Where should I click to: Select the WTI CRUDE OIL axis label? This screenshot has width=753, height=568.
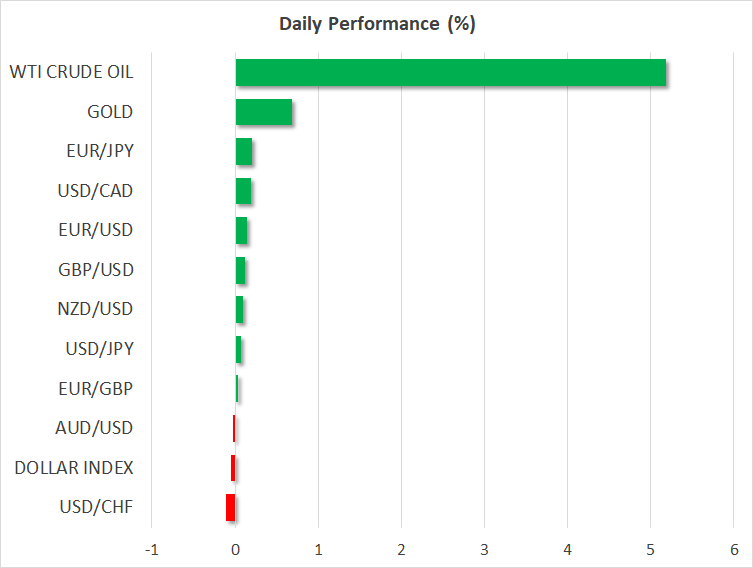tap(71, 73)
